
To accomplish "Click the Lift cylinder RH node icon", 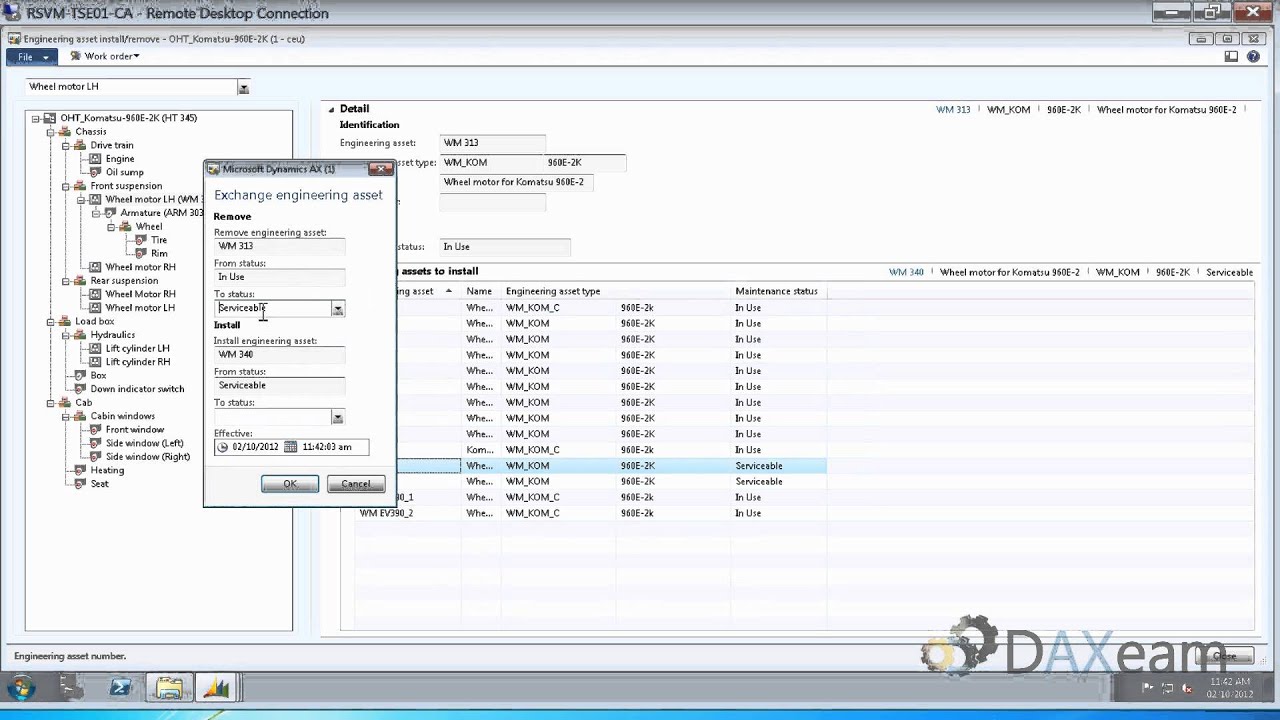I will coord(96,362).
